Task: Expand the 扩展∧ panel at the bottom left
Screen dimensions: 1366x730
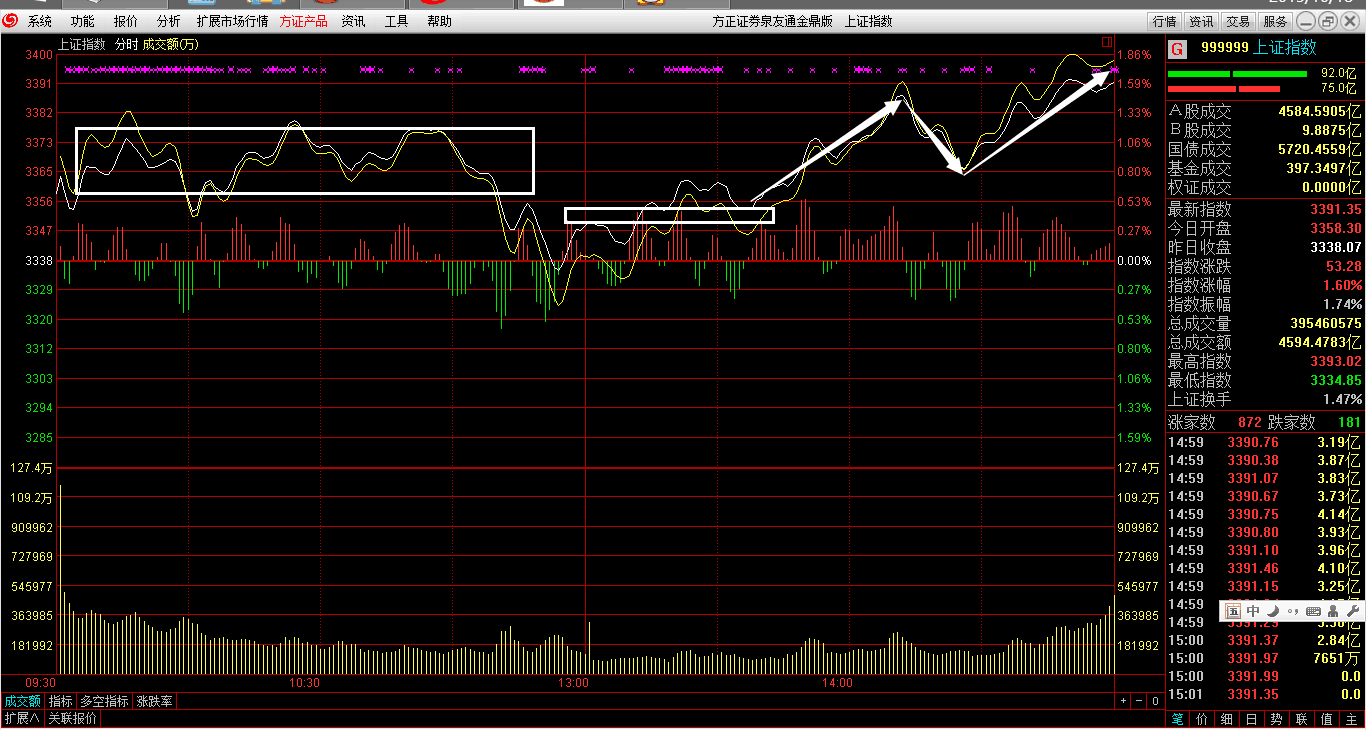Action: (22, 719)
